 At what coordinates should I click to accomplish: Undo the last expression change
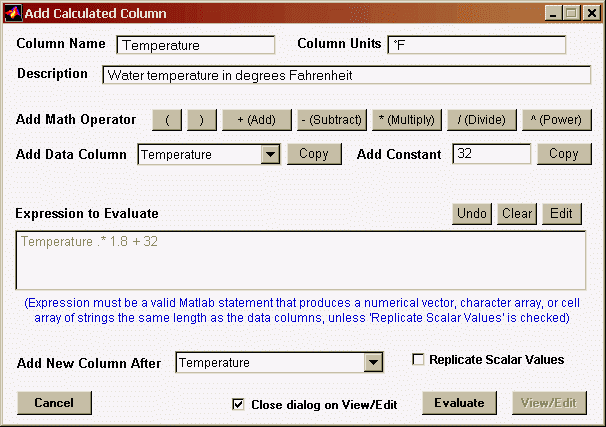[x=471, y=214]
